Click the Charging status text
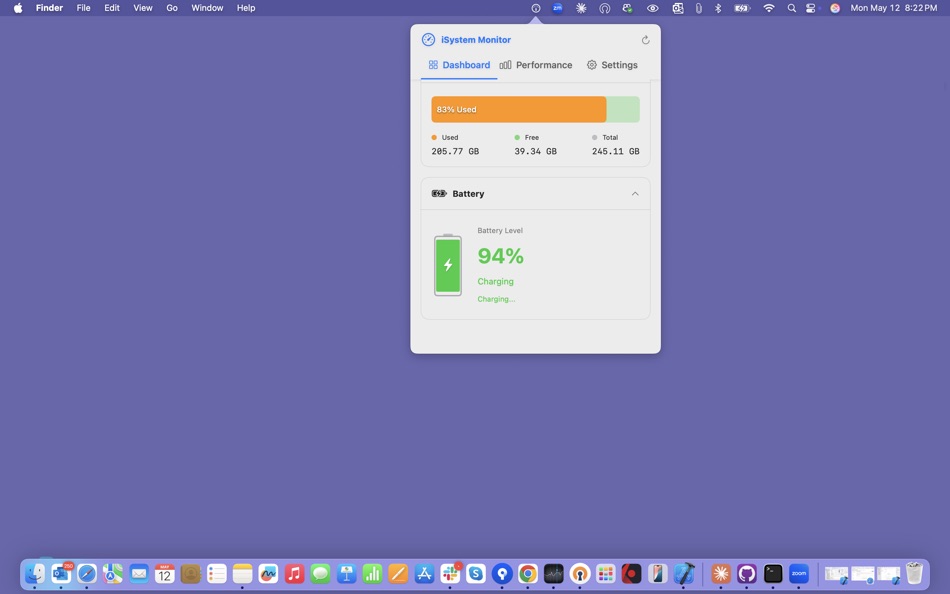Image resolution: width=950 pixels, height=594 pixels. click(x=495, y=281)
